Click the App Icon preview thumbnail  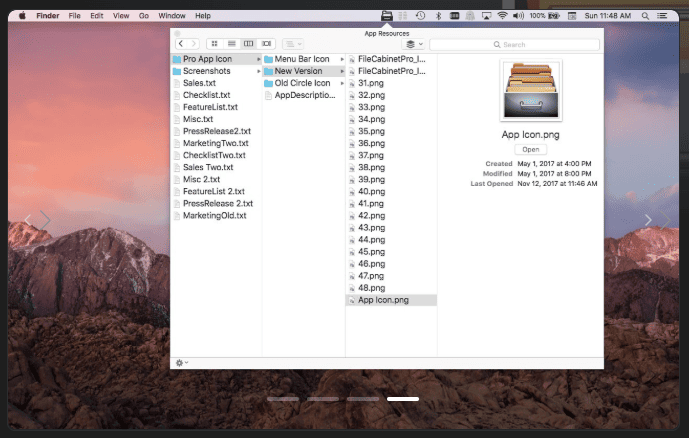pyautogui.click(x=531, y=90)
